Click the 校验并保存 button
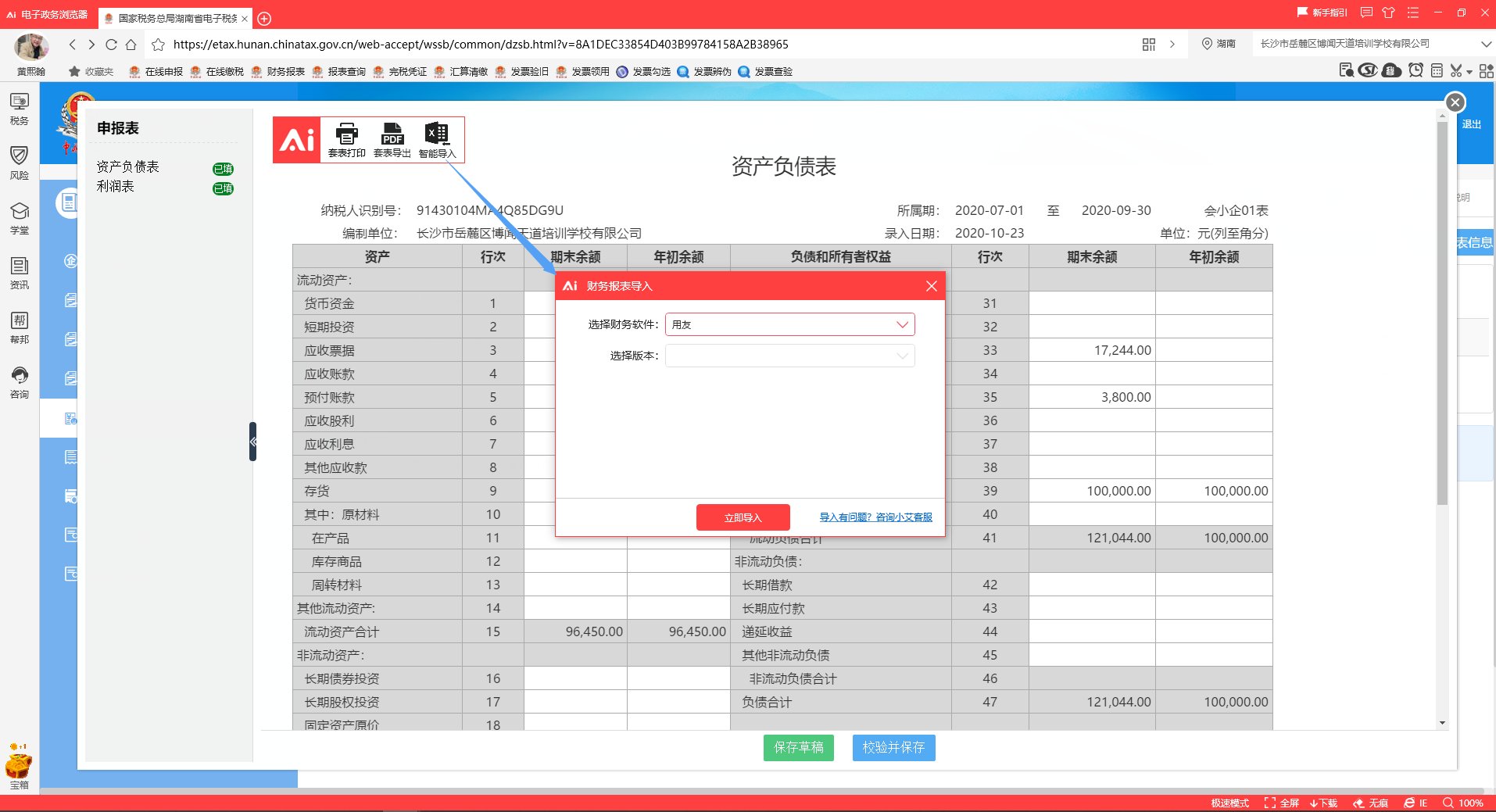Viewport: 1496px width, 812px height. (893, 748)
